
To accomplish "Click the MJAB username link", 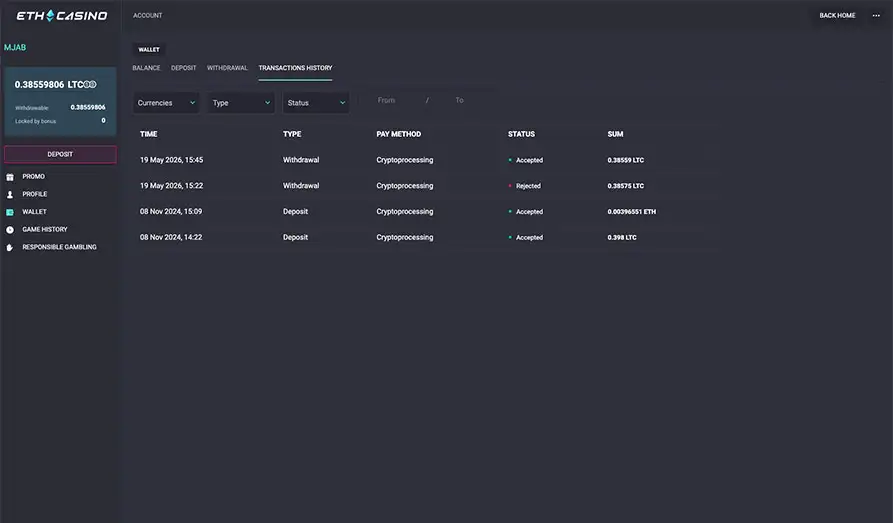I will click(15, 48).
